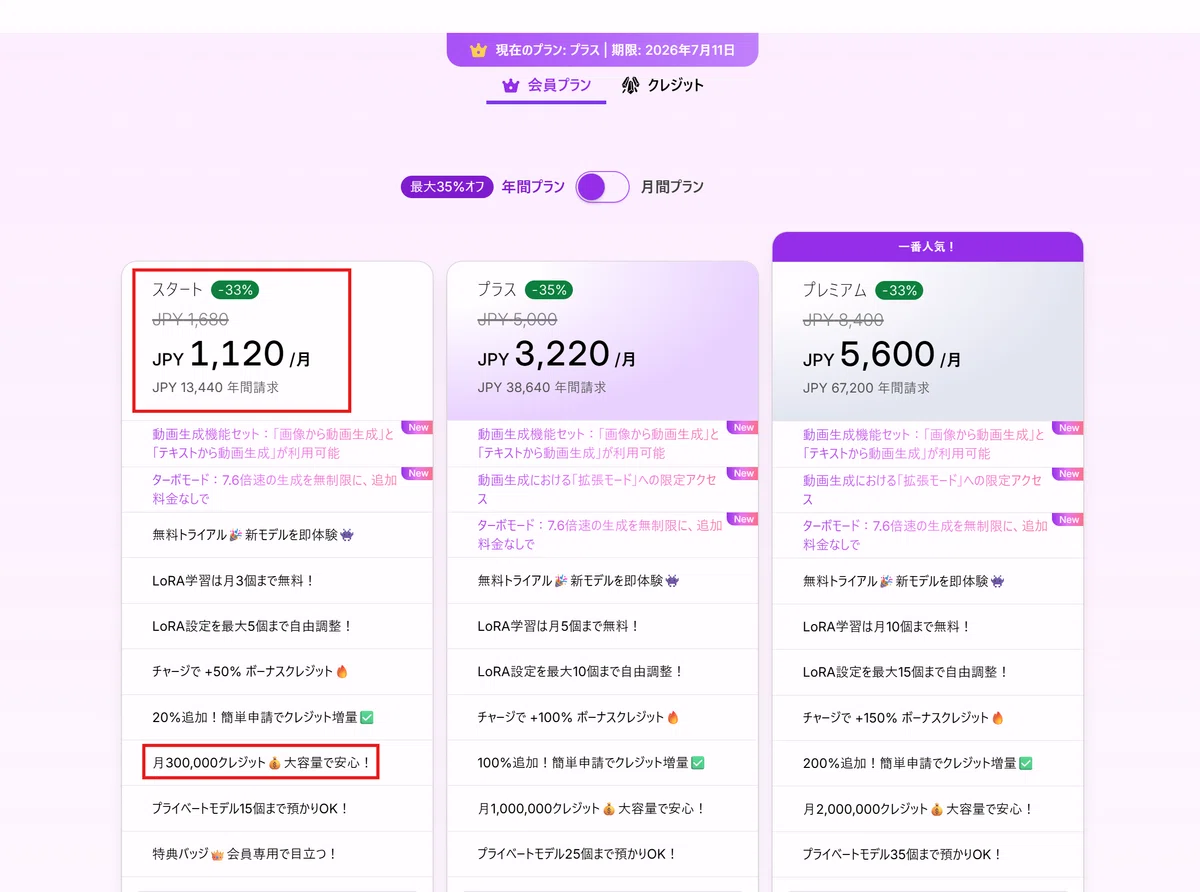The image size is (1200, 892).
Task: Click the party popper emoji in スタート's 無料トライアル row
Action: pos(235,535)
